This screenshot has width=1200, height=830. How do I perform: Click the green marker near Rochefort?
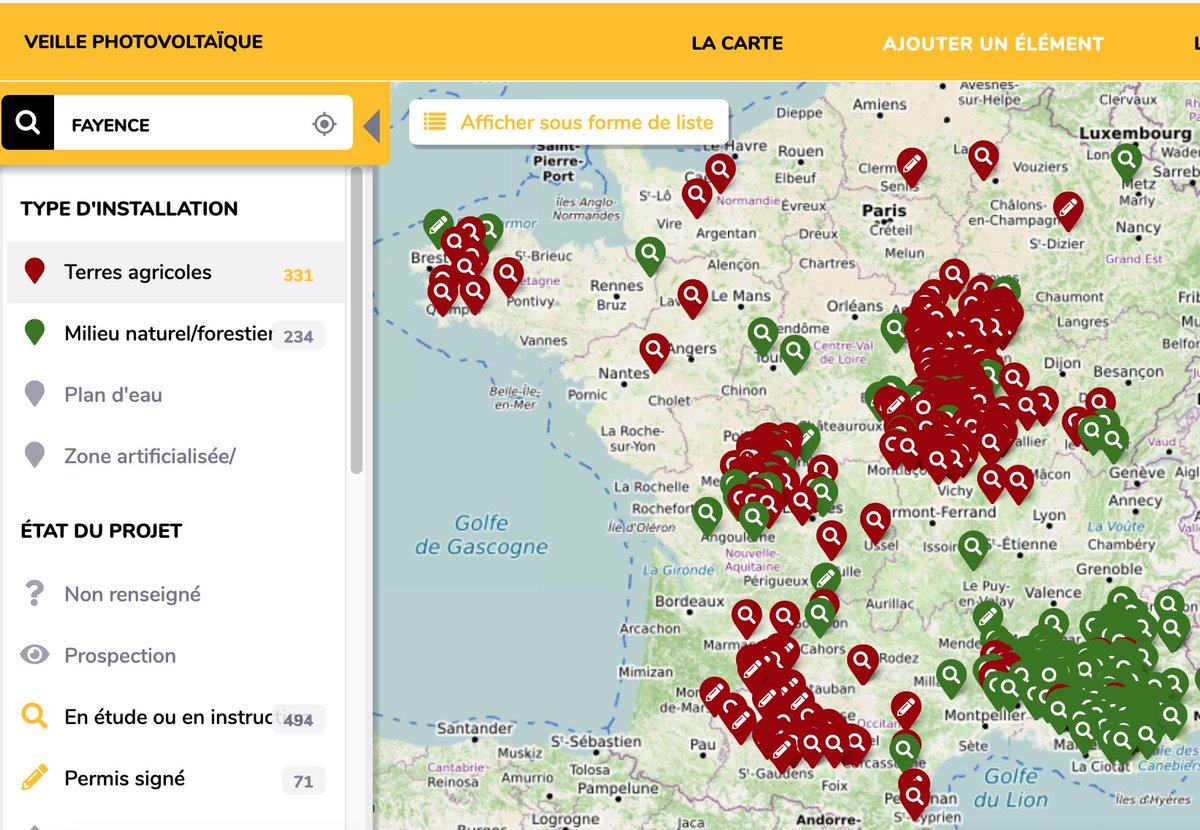(x=707, y=517)
